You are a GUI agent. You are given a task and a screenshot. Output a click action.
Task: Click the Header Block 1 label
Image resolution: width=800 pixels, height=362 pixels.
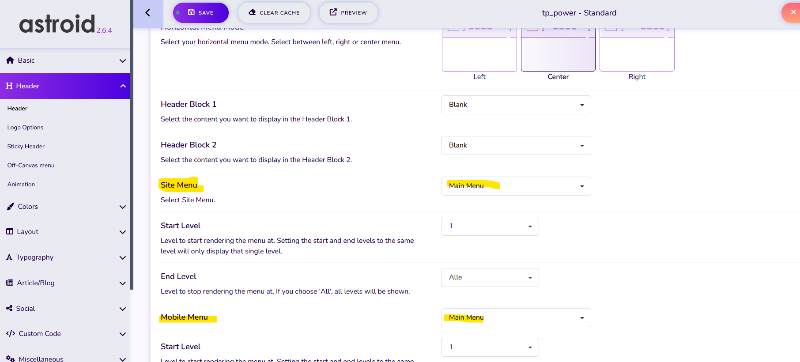tap(188, 104)
